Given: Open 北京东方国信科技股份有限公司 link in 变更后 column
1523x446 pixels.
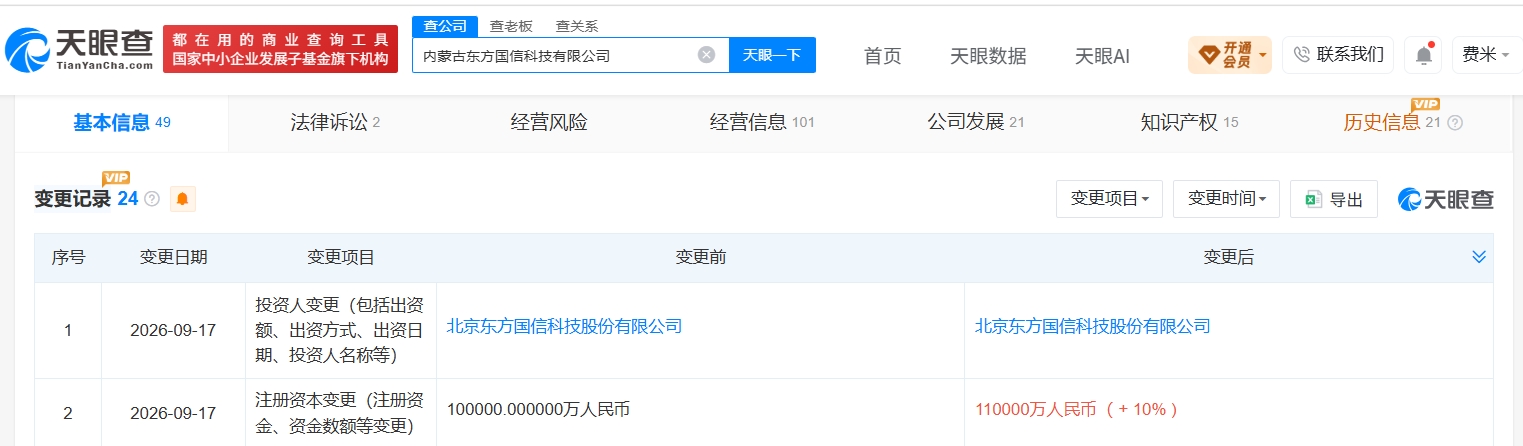Looking at the screenshot, I should click(x=1092, y=326).
